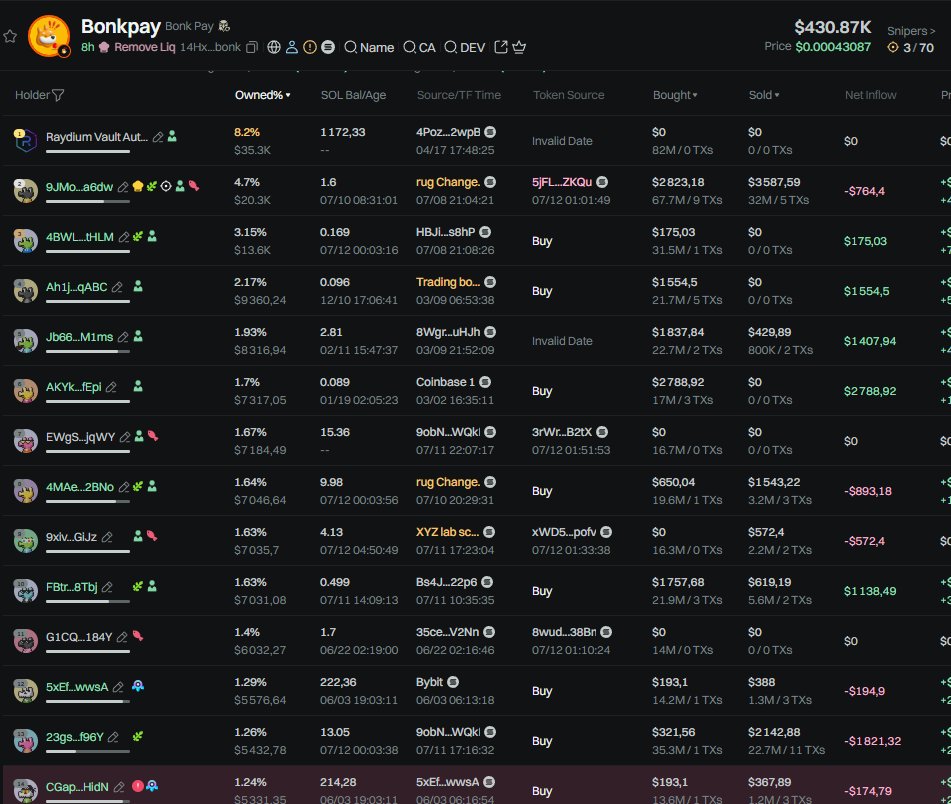The height and width of the screenshot is (804, 951).
Task: Open the red fish badge on 9JMo...a6dw
Action: (194, 186)
